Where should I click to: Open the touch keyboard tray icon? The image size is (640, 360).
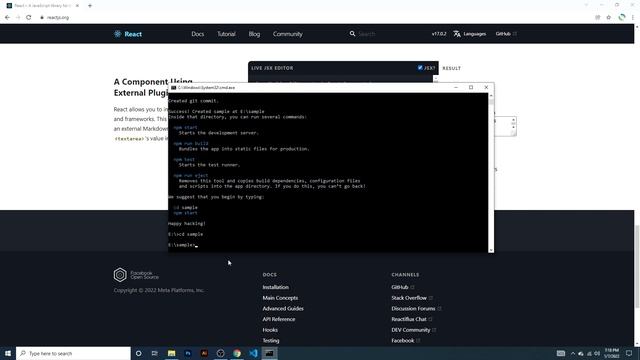(x=561, y=353)
